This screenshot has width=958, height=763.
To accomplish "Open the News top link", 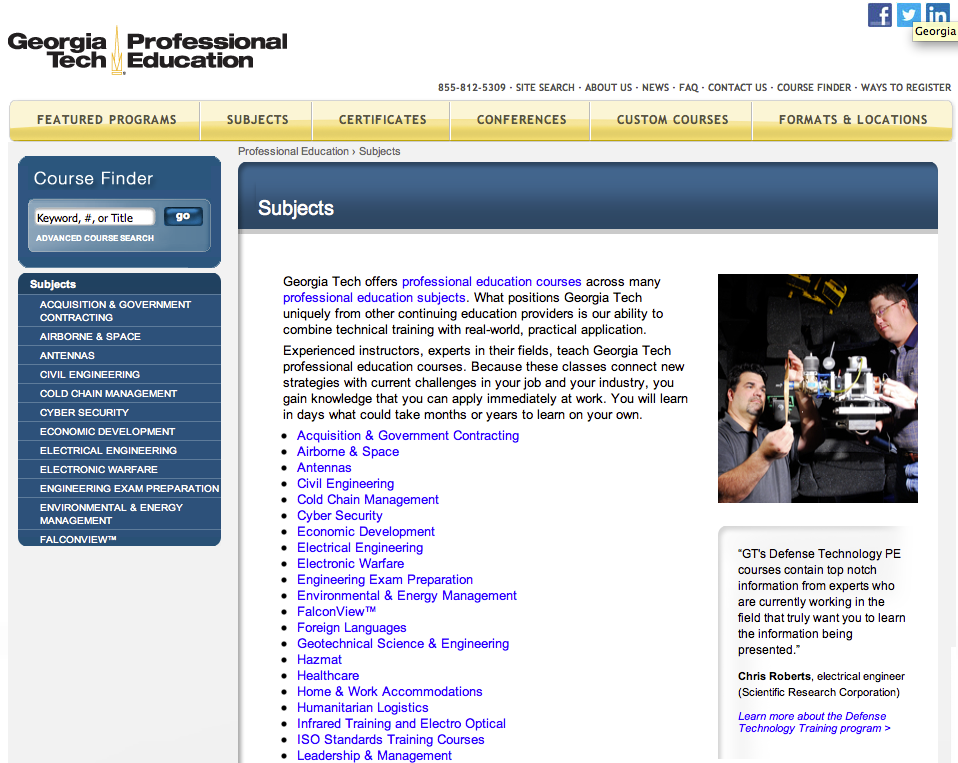I will pos(656,87).
